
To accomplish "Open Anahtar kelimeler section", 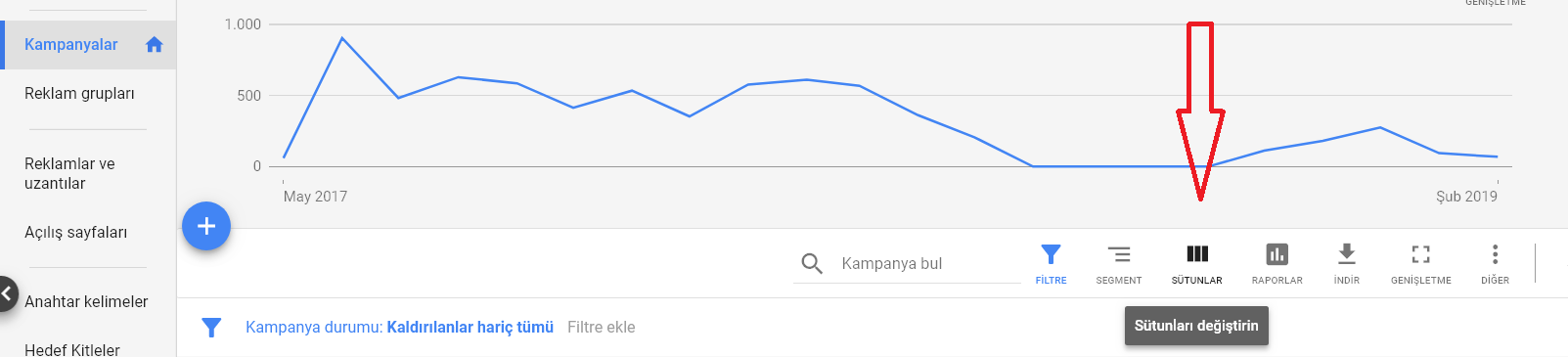I will click(86, 301).
